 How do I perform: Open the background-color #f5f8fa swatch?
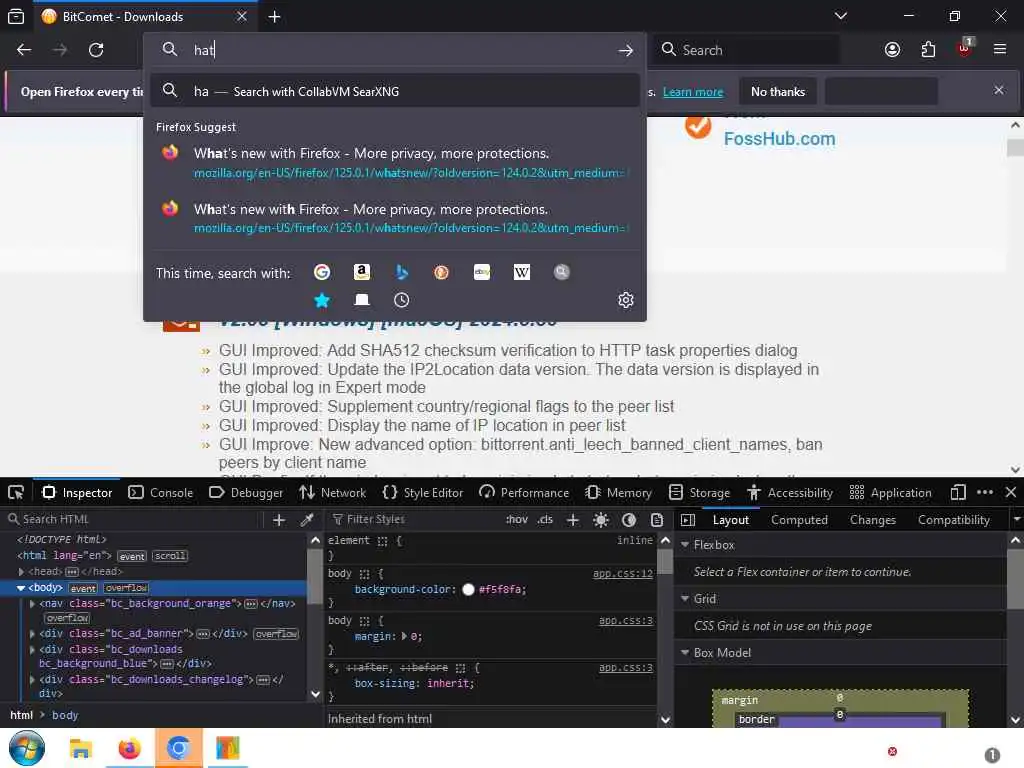click(468, 589)
